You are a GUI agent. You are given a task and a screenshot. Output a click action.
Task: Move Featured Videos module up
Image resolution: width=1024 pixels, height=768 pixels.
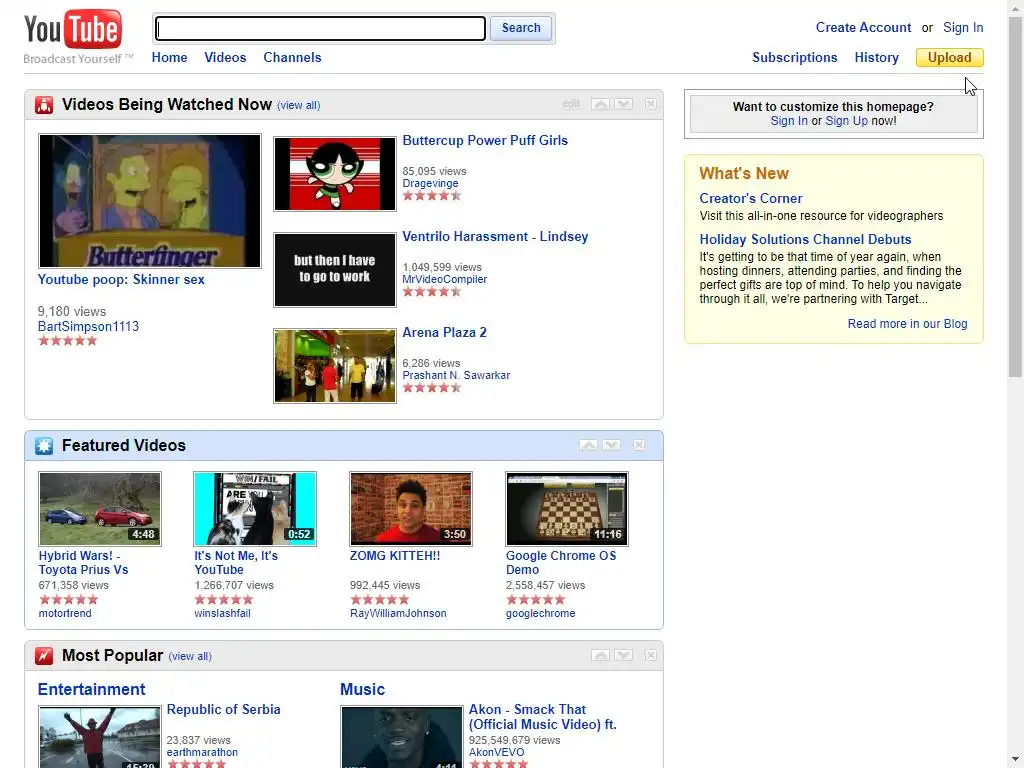pos(588,445)
